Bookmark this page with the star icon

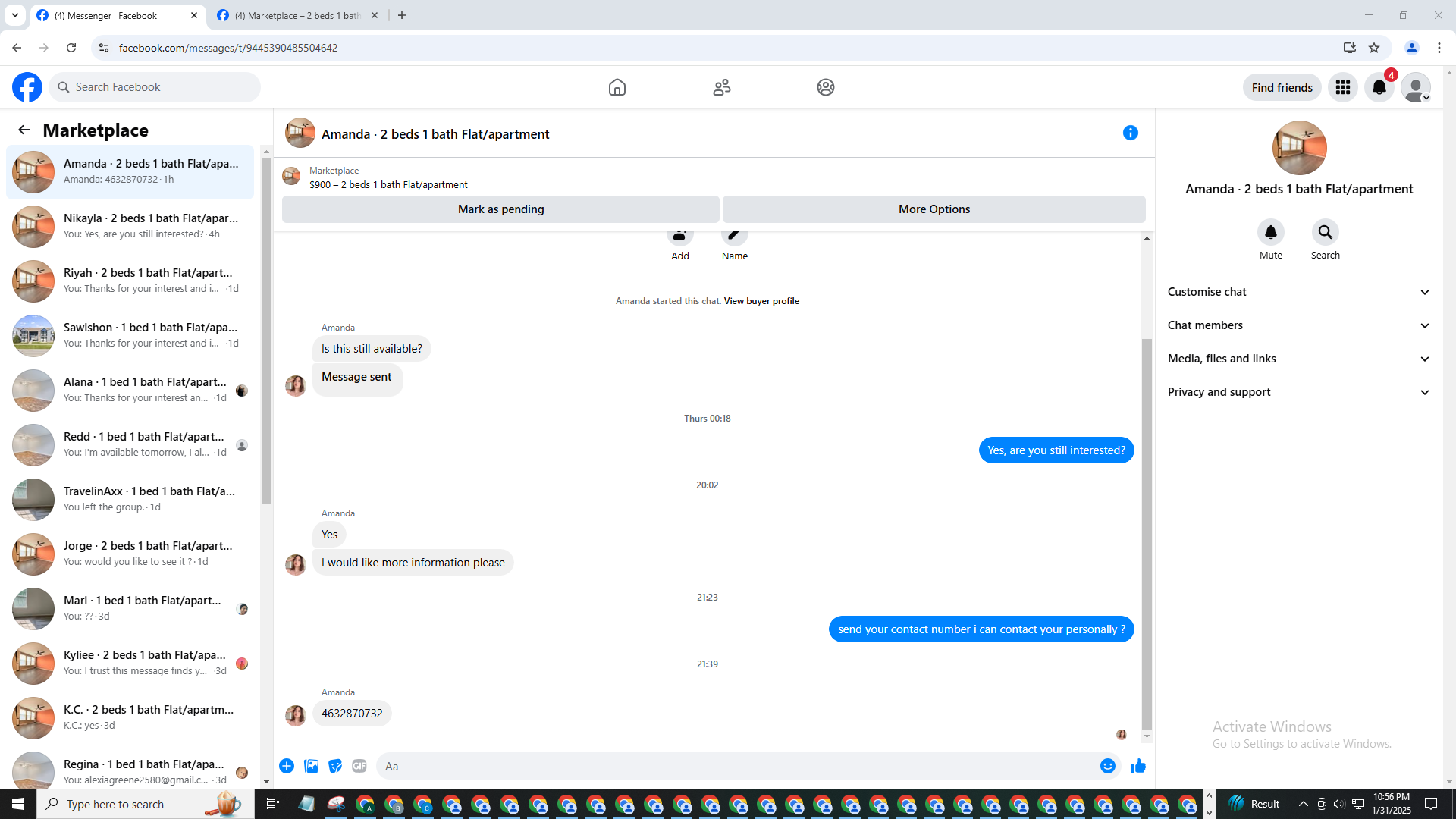[1374, 48]
